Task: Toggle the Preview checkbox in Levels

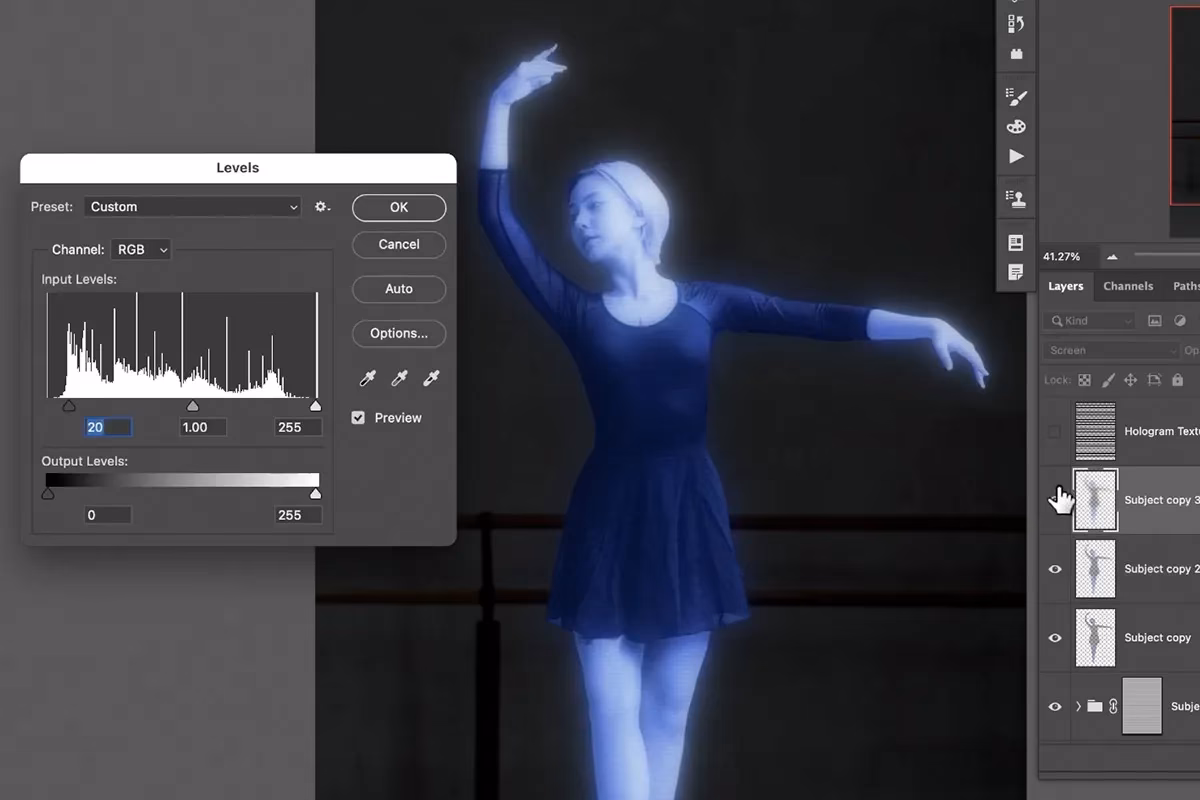Action: (x=358, y=418)
